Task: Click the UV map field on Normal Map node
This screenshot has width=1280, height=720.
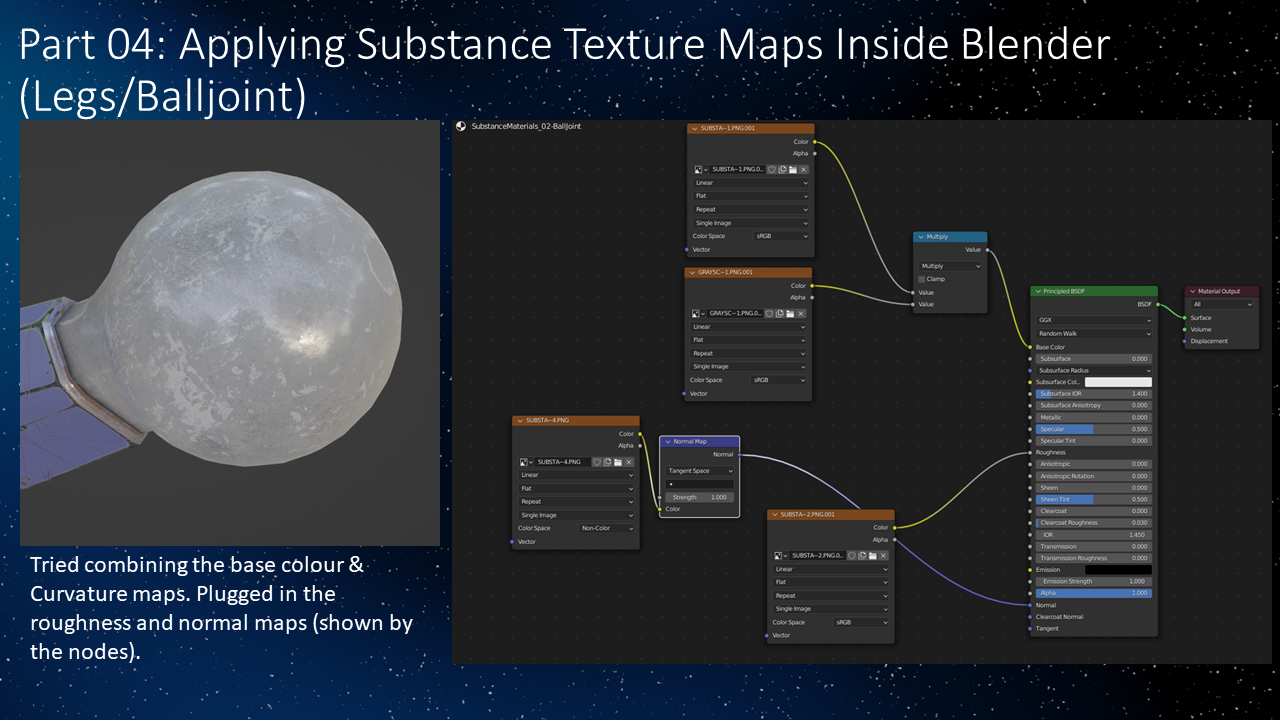Action: 700,484
